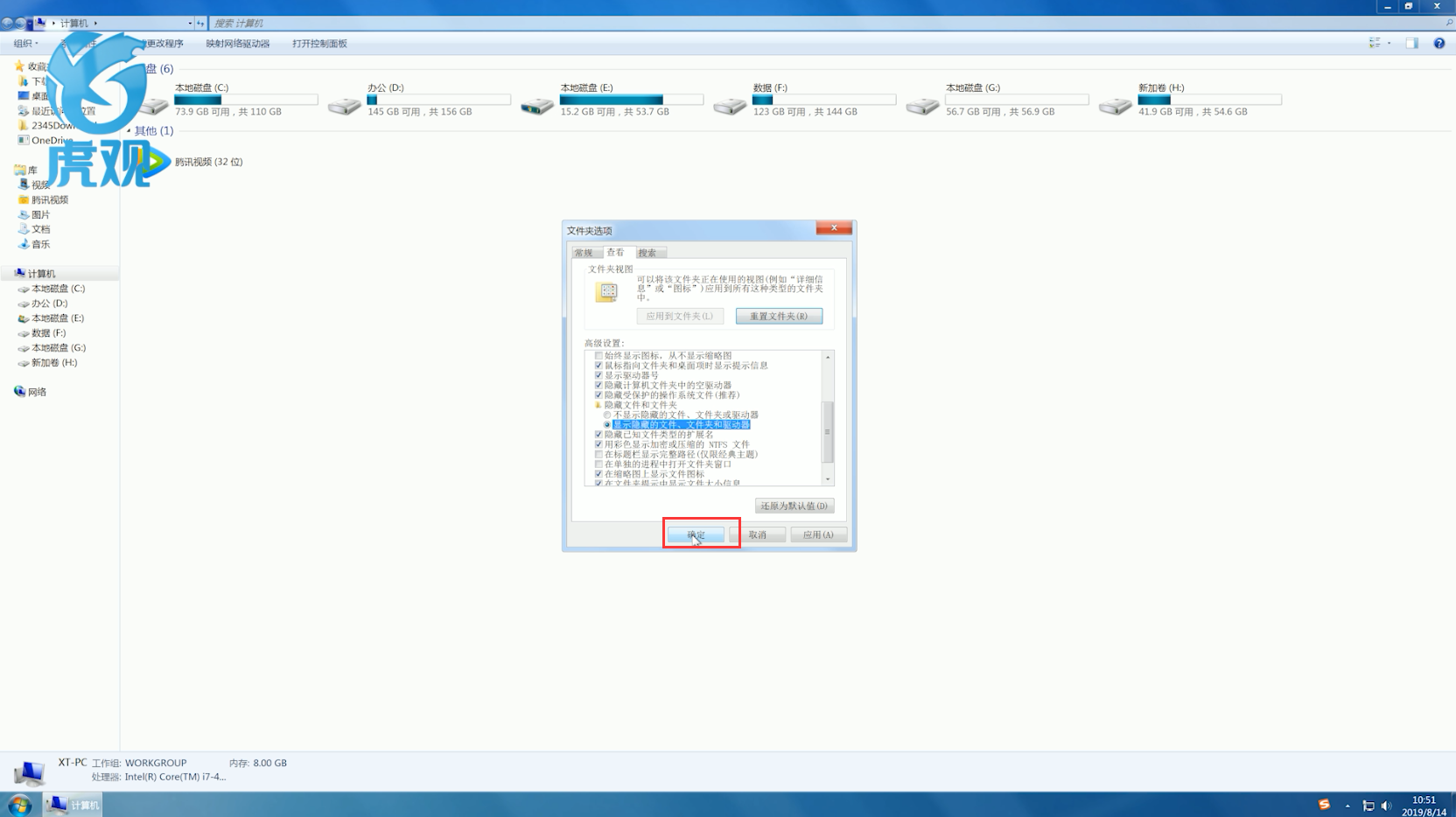Check 始终显示图标，从不显示缩略图 option
The width and height of the screenshot is (1456, 817).
(598, 356)
